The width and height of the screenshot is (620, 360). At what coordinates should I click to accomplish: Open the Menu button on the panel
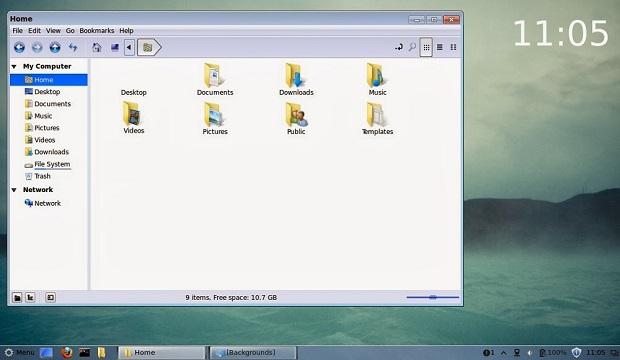tap(20, 352)
